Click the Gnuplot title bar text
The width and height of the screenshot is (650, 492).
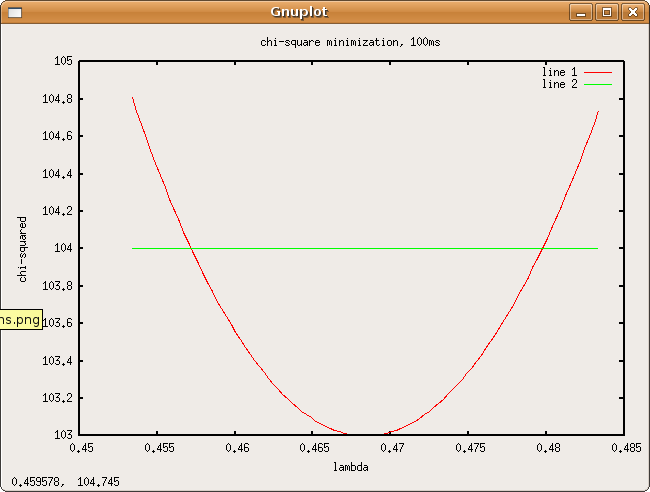click(299, 12)
